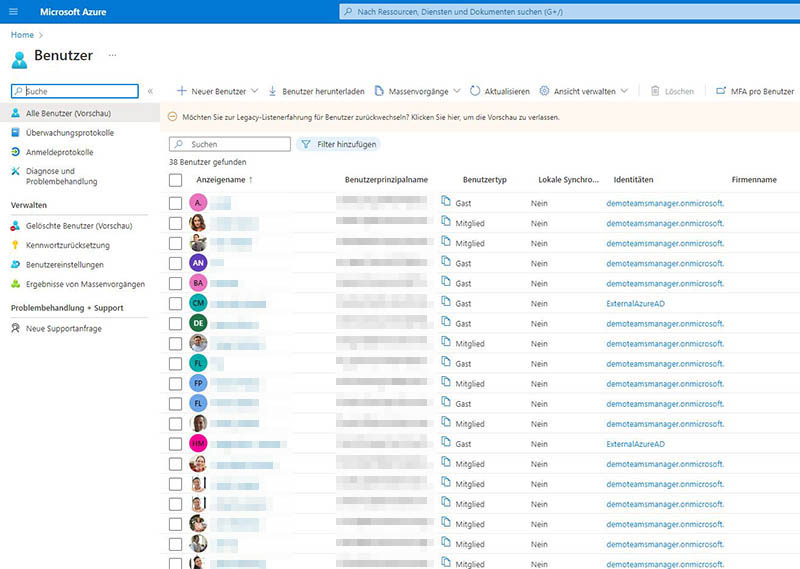Click the Massenvorgänge document icon

coord(379,91)
